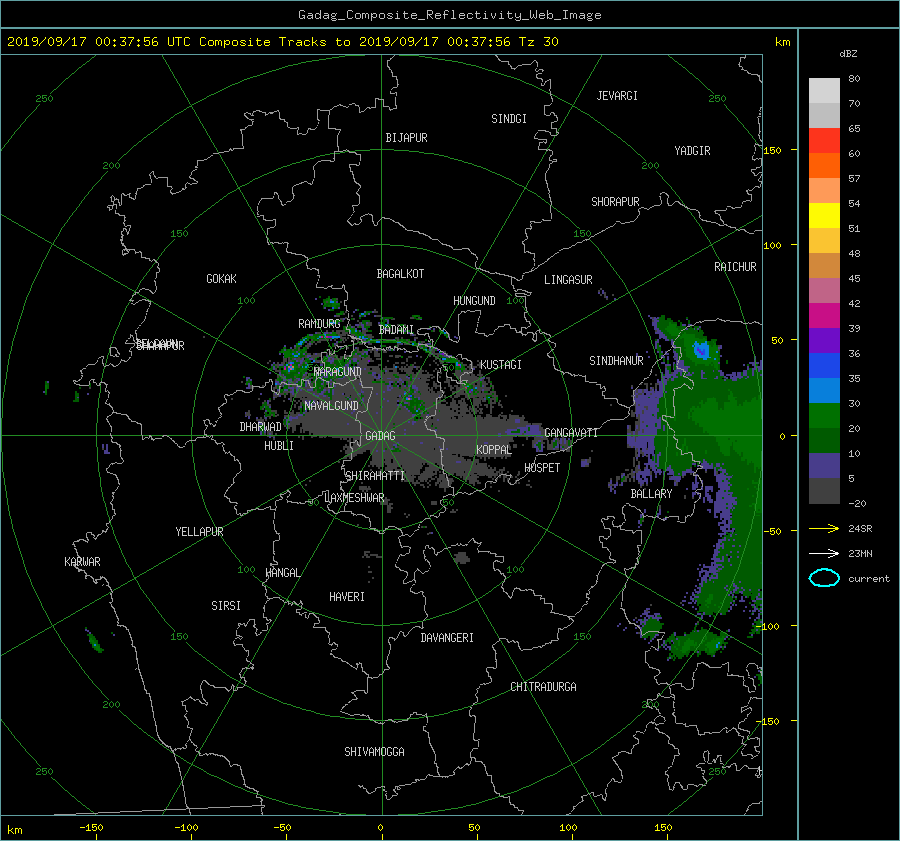Image resolution: width=900 pixels, height=841 pixels.
Task: Click the 100 km x-axis tick label
Action: pos(568,827)
